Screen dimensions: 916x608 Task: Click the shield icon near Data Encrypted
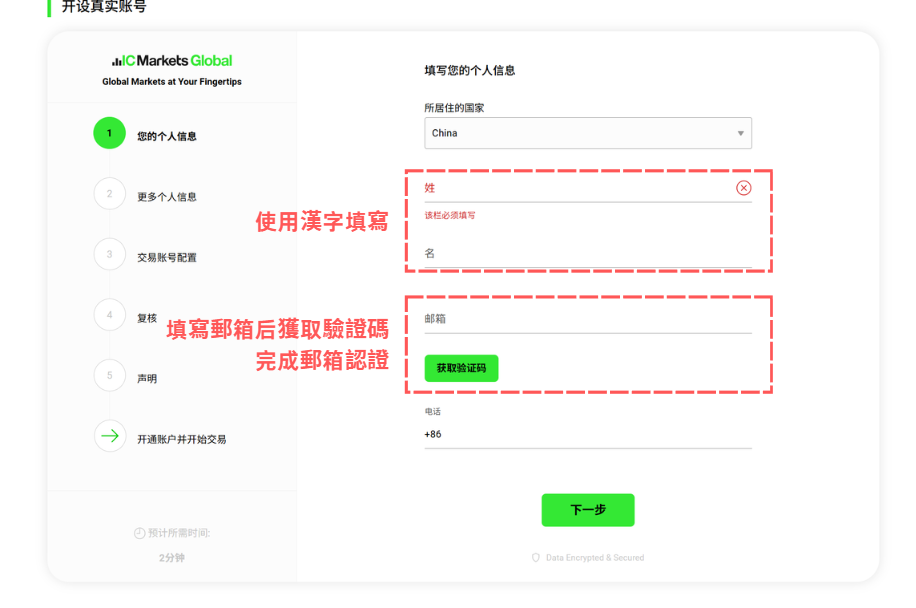[x=536, y=557]
